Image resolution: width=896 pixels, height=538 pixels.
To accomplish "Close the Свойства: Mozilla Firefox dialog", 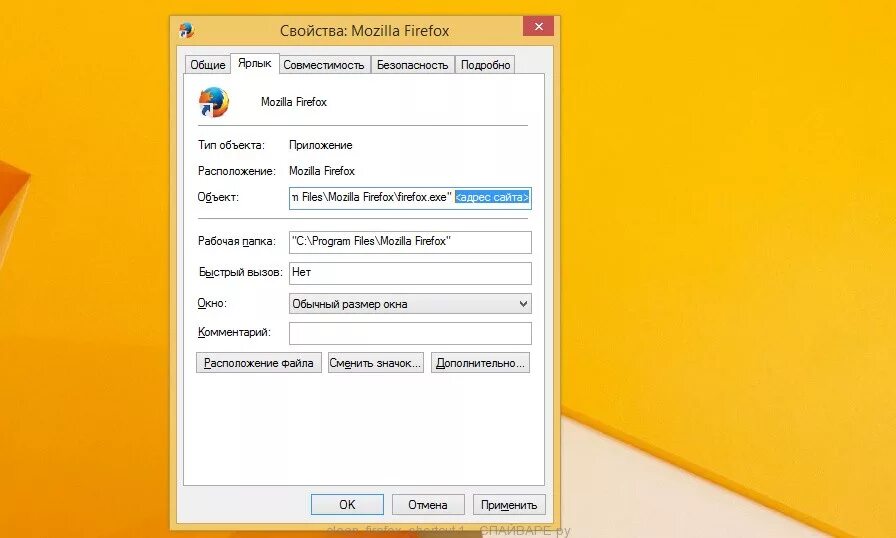I will click(538, 26).
